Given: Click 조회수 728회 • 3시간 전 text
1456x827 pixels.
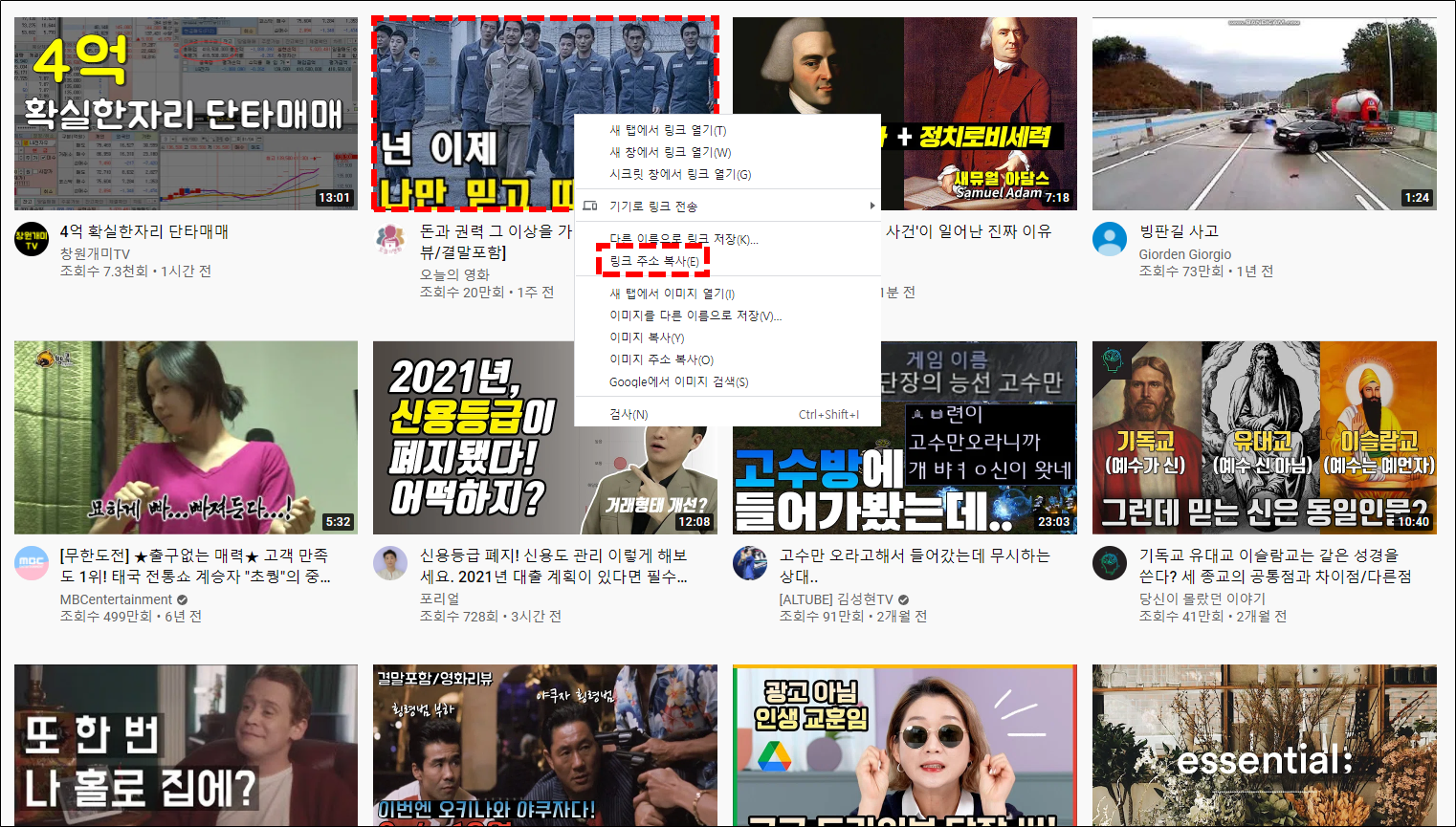Looking at the screenshot, I should click(x=491, y=617).
